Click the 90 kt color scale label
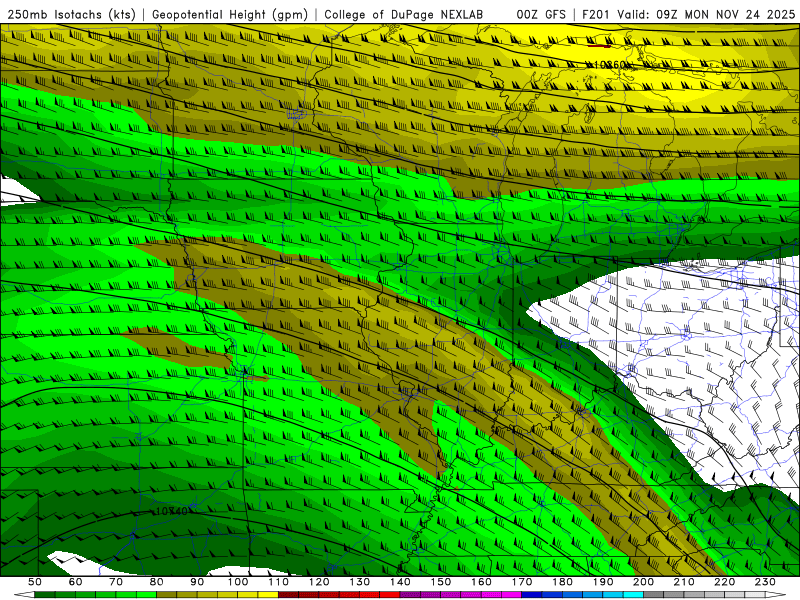This screenshot has width=800, height=600. pos(197,582)
